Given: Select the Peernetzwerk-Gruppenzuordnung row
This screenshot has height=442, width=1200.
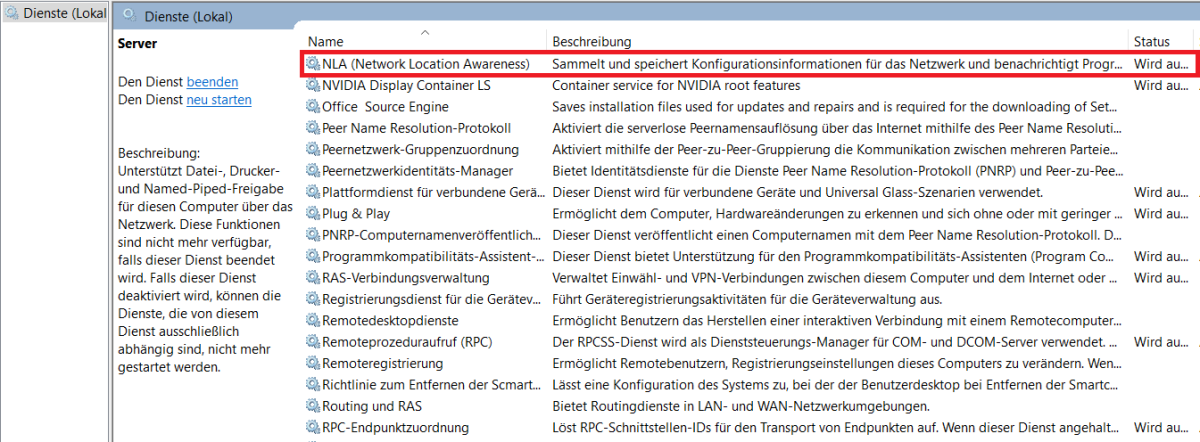Looking at the screenshot, I should pyautogui.click(x=420, y=149).
